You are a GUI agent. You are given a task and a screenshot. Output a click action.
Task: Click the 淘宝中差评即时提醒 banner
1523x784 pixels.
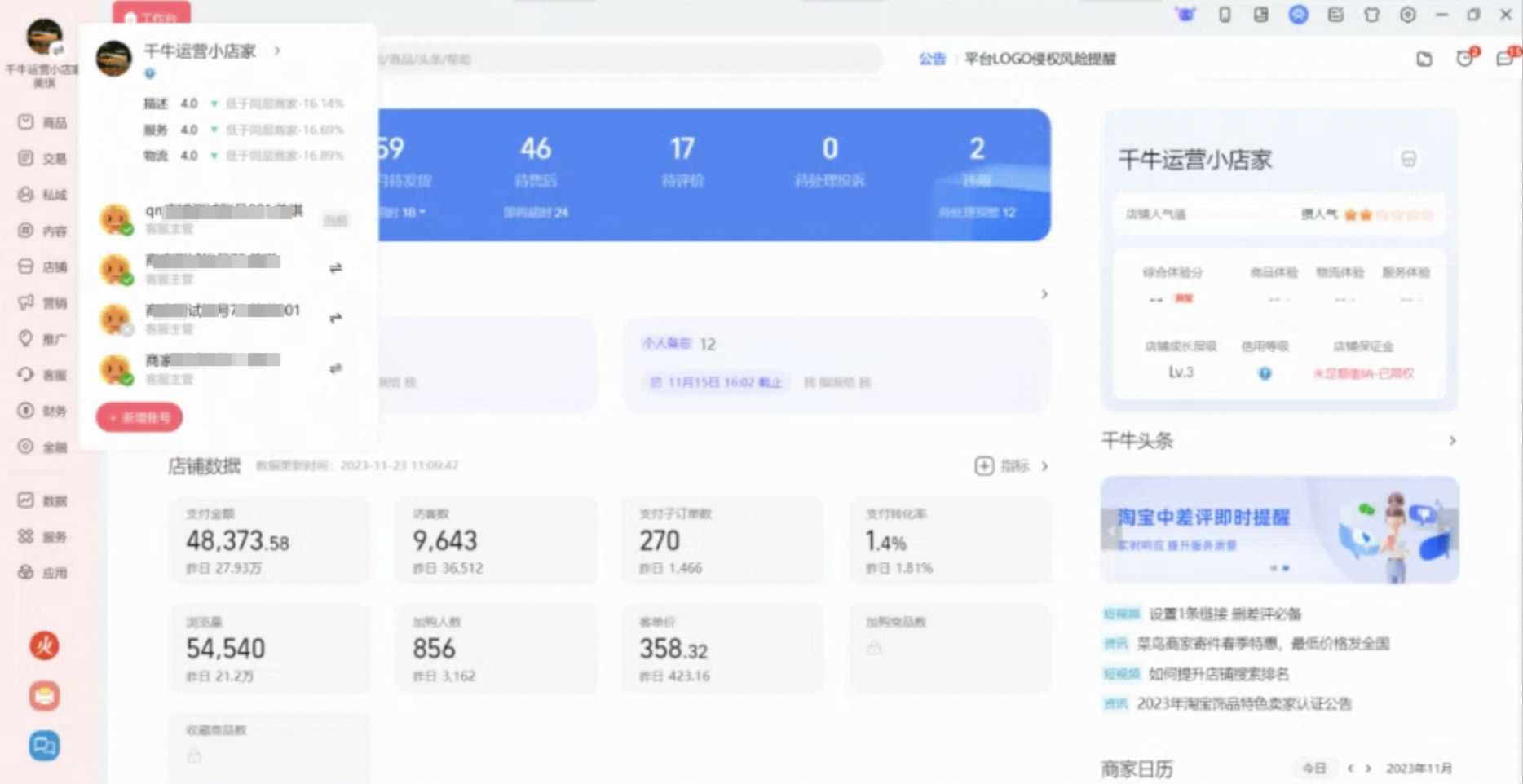(x=1279, y=530)
